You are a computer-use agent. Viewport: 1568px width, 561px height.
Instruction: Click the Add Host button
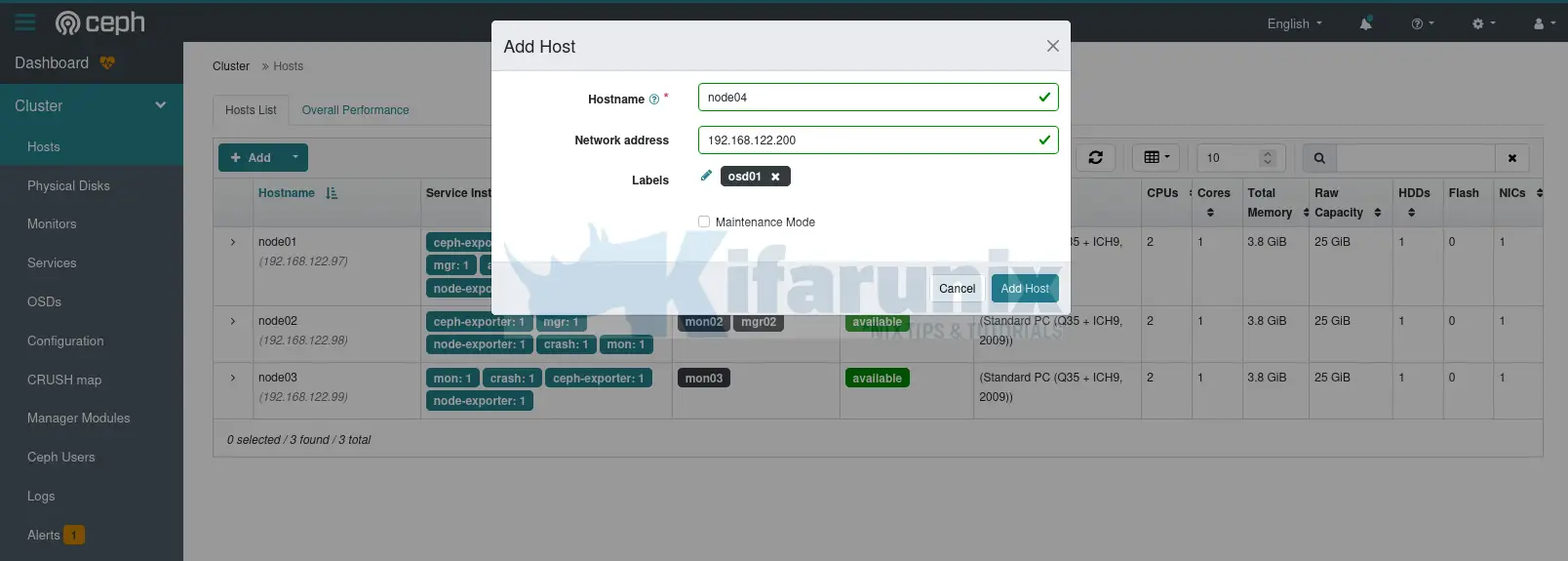[x=1024, y=288]
